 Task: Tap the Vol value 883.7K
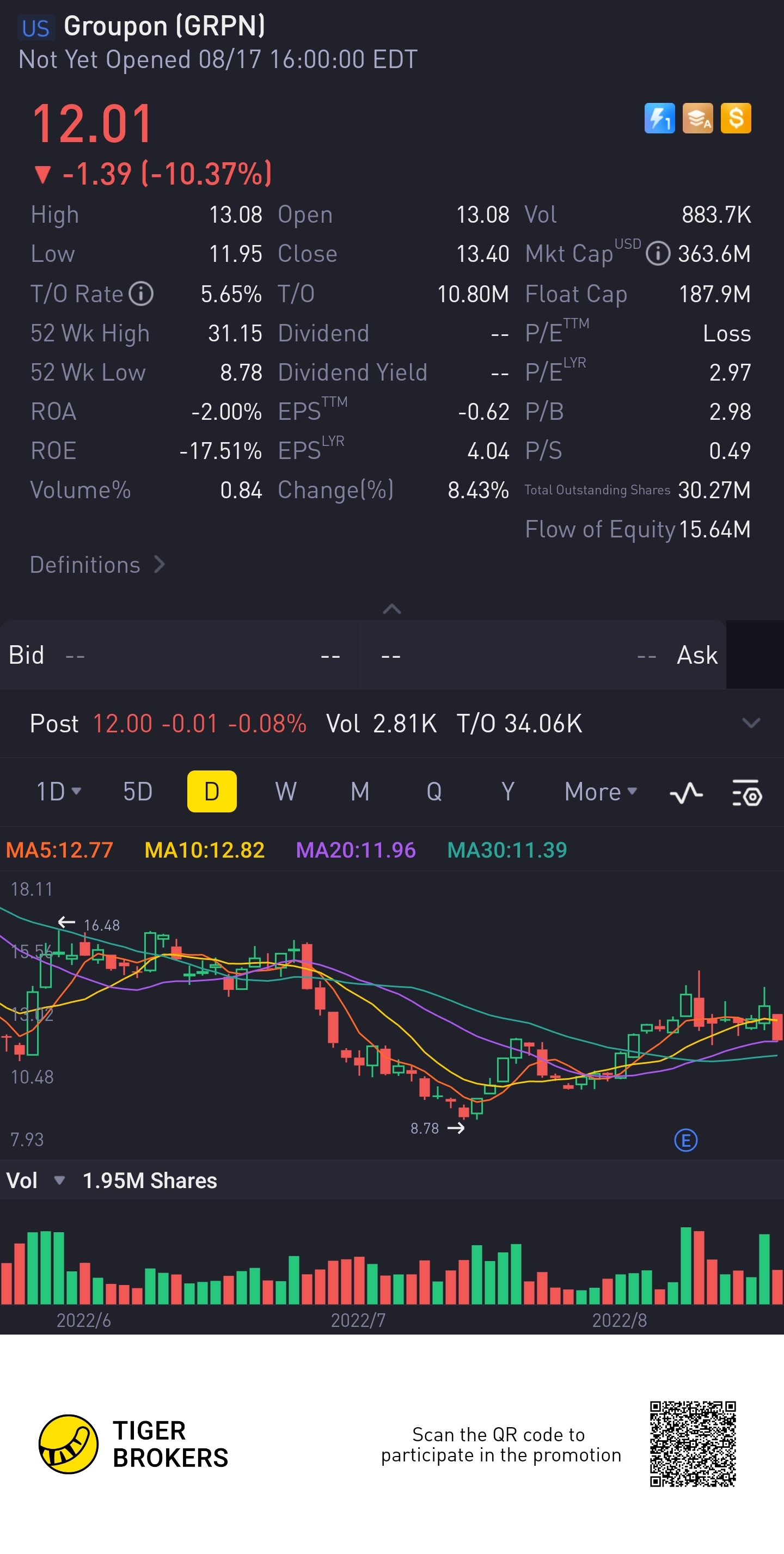point(716,215)
